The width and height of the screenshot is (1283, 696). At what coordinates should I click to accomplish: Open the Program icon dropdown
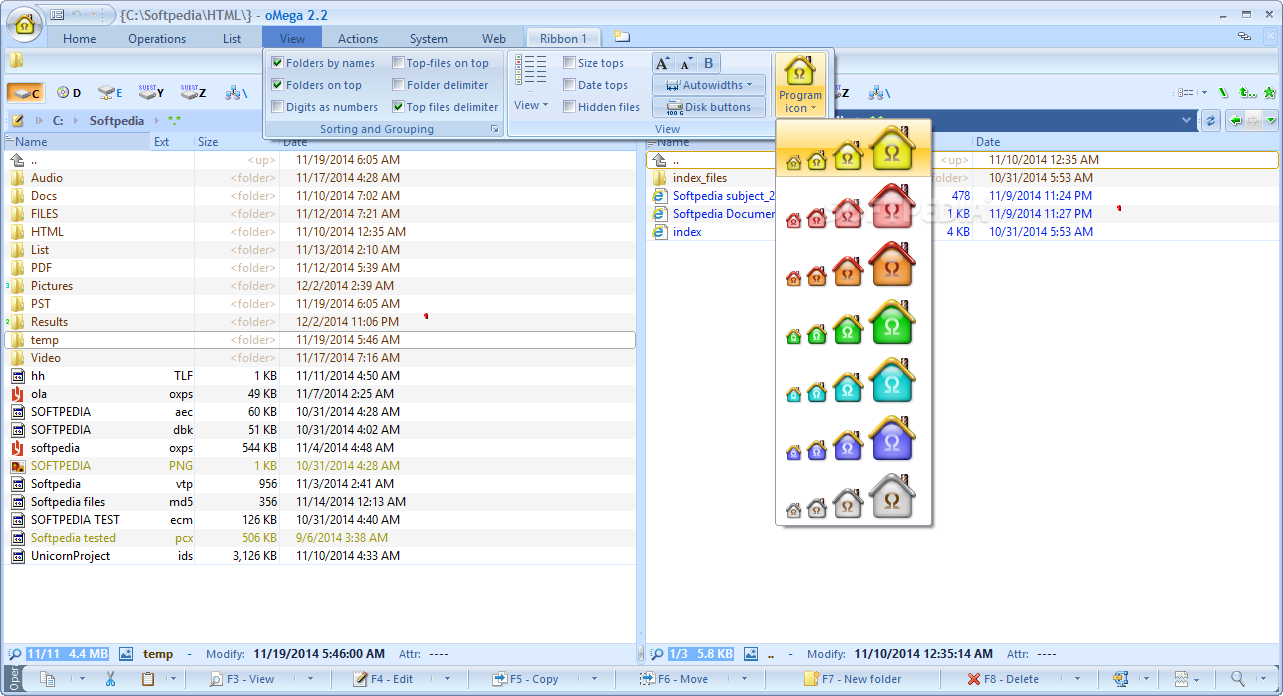click(x=800, y=85)
